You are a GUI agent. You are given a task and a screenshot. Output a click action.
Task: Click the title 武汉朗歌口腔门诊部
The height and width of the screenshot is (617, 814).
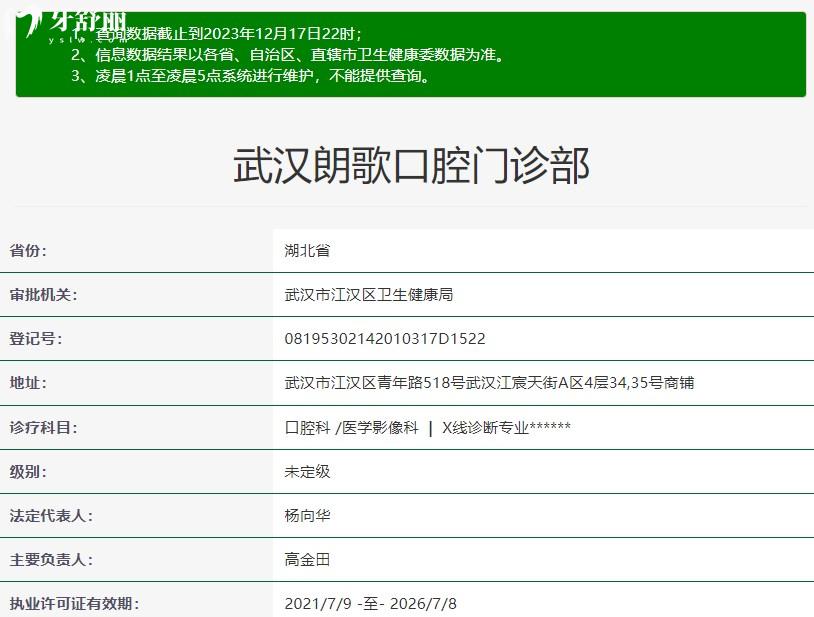tap(411, 166)
